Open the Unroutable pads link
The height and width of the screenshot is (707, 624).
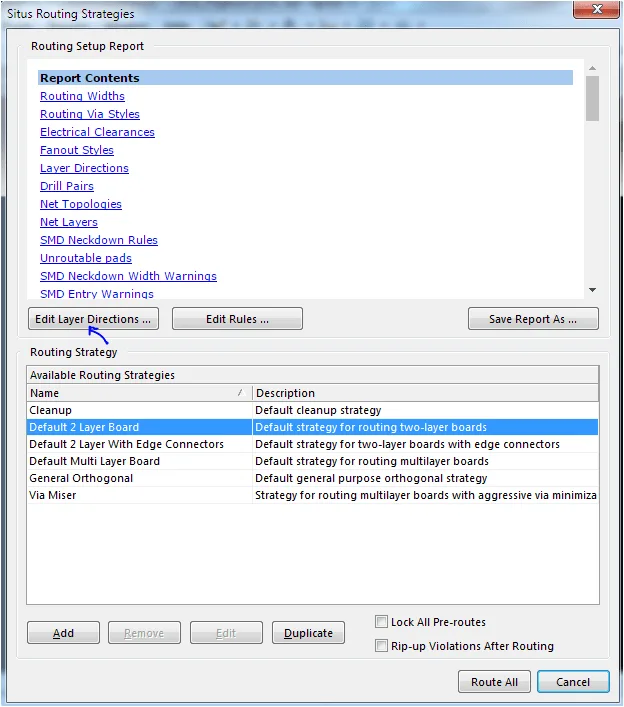click(86, 258)
